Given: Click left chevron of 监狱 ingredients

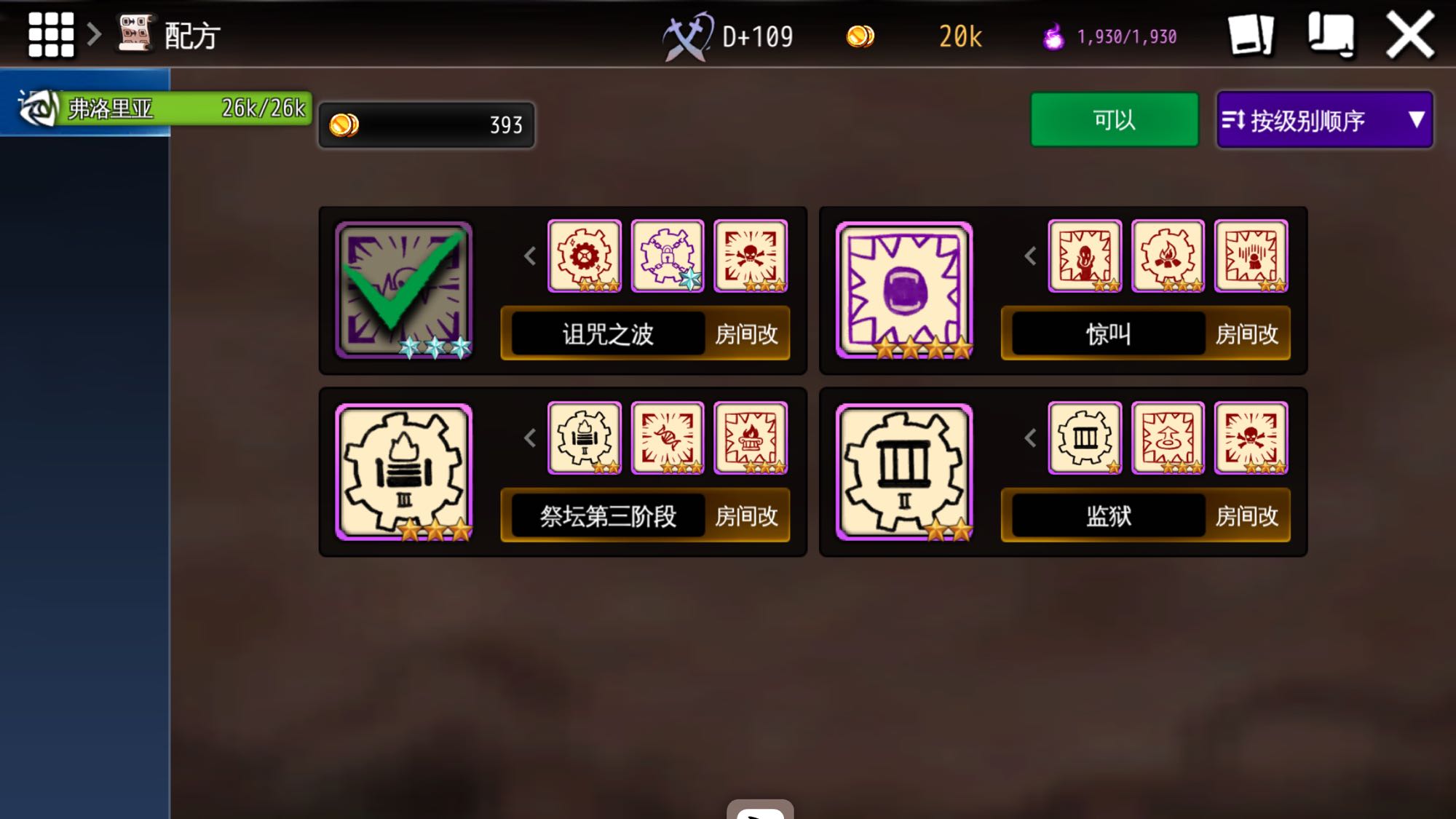Looking at the screenshot, I should pos(1030,438).
